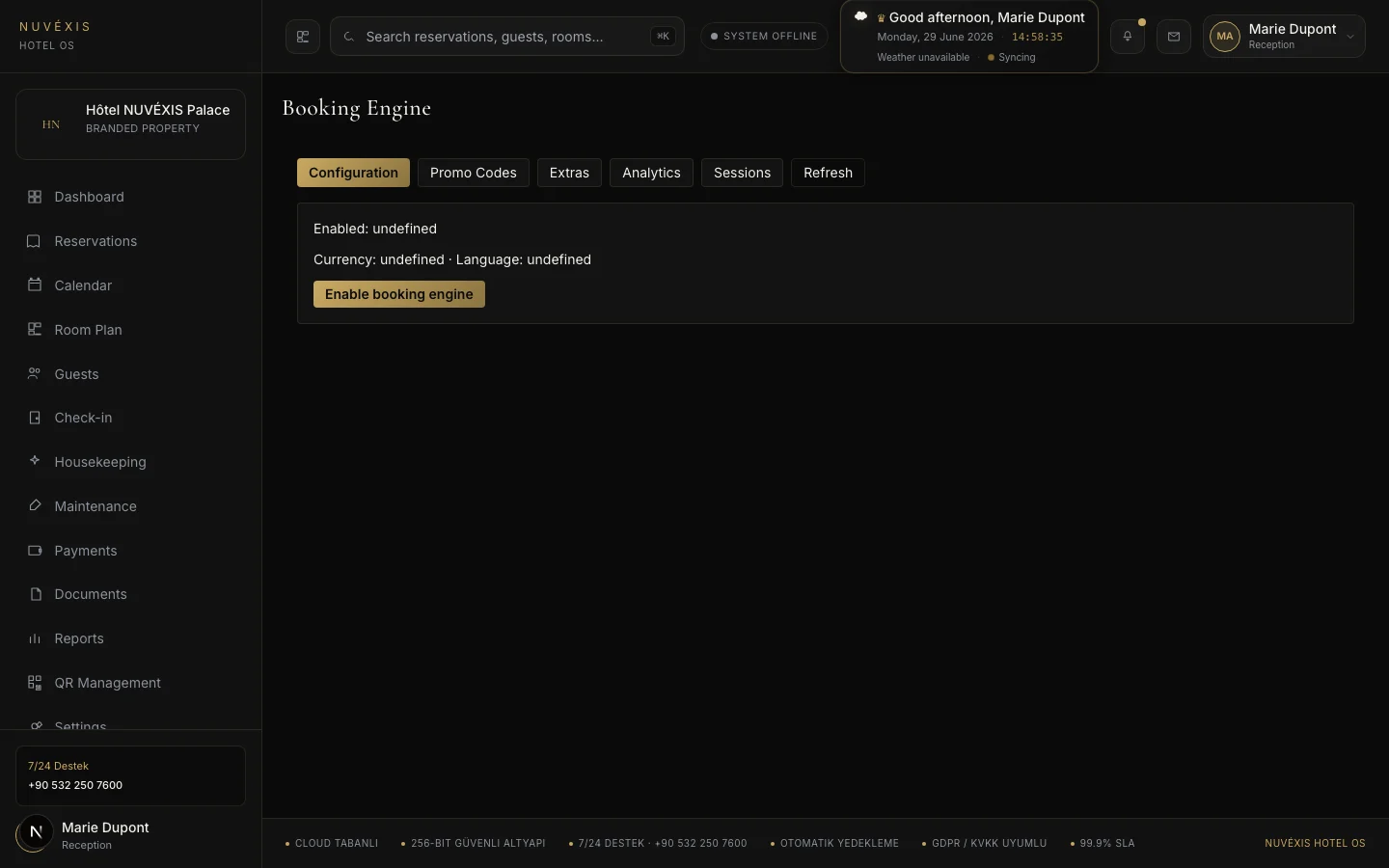Open the Extras tab

[569, 173]
